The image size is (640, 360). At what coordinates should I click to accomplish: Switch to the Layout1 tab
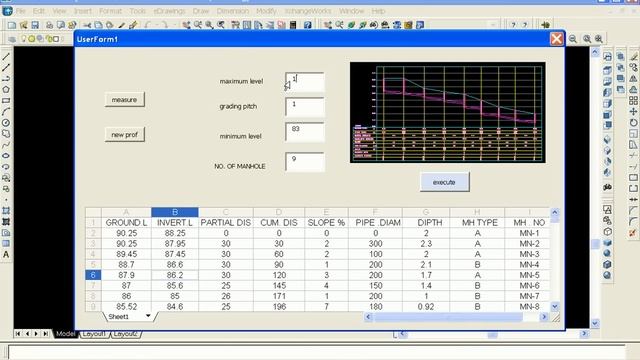pos(94,334)
